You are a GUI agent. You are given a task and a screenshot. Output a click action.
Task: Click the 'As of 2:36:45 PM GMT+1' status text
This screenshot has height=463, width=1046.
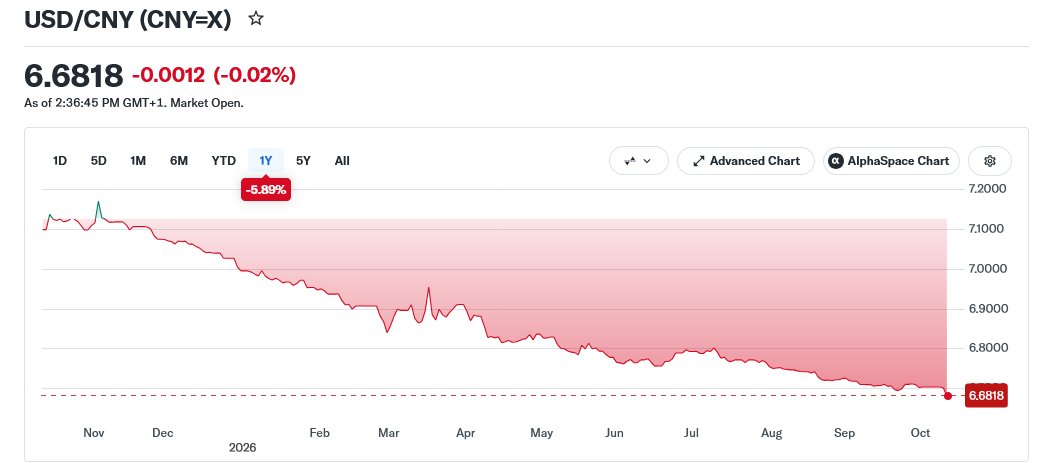click(x=133, y=103)
